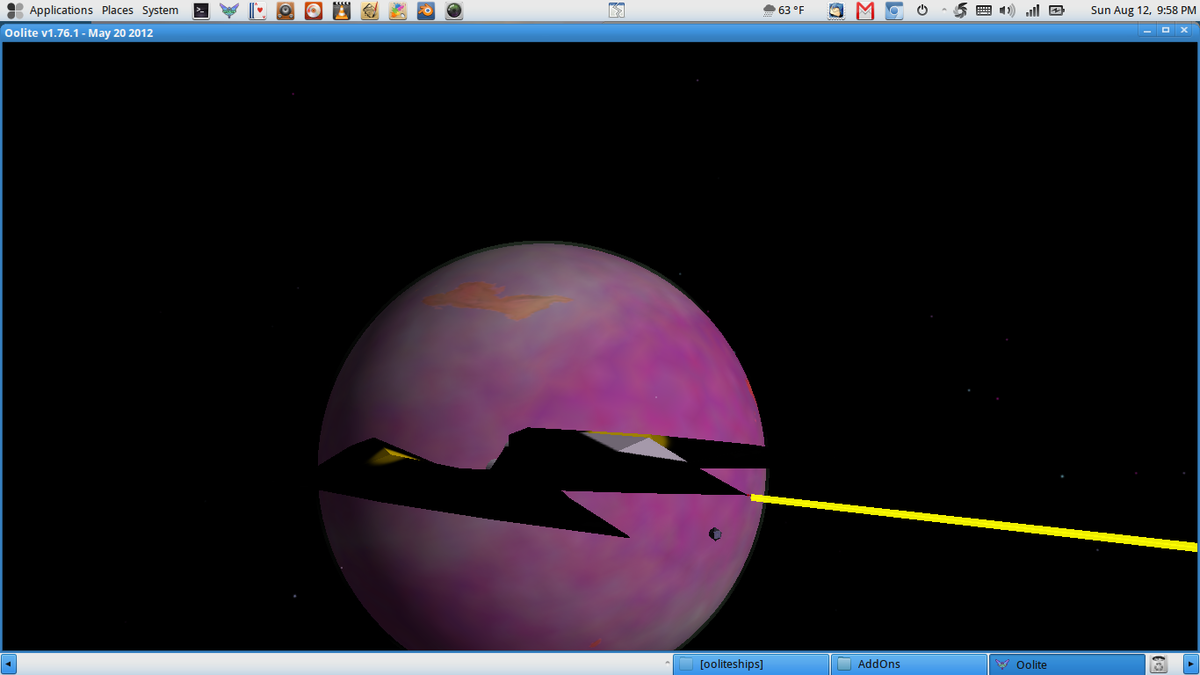Click the Gmail icon in the panel
This screenshot has width=1200, height=675.
click(865, 11)
